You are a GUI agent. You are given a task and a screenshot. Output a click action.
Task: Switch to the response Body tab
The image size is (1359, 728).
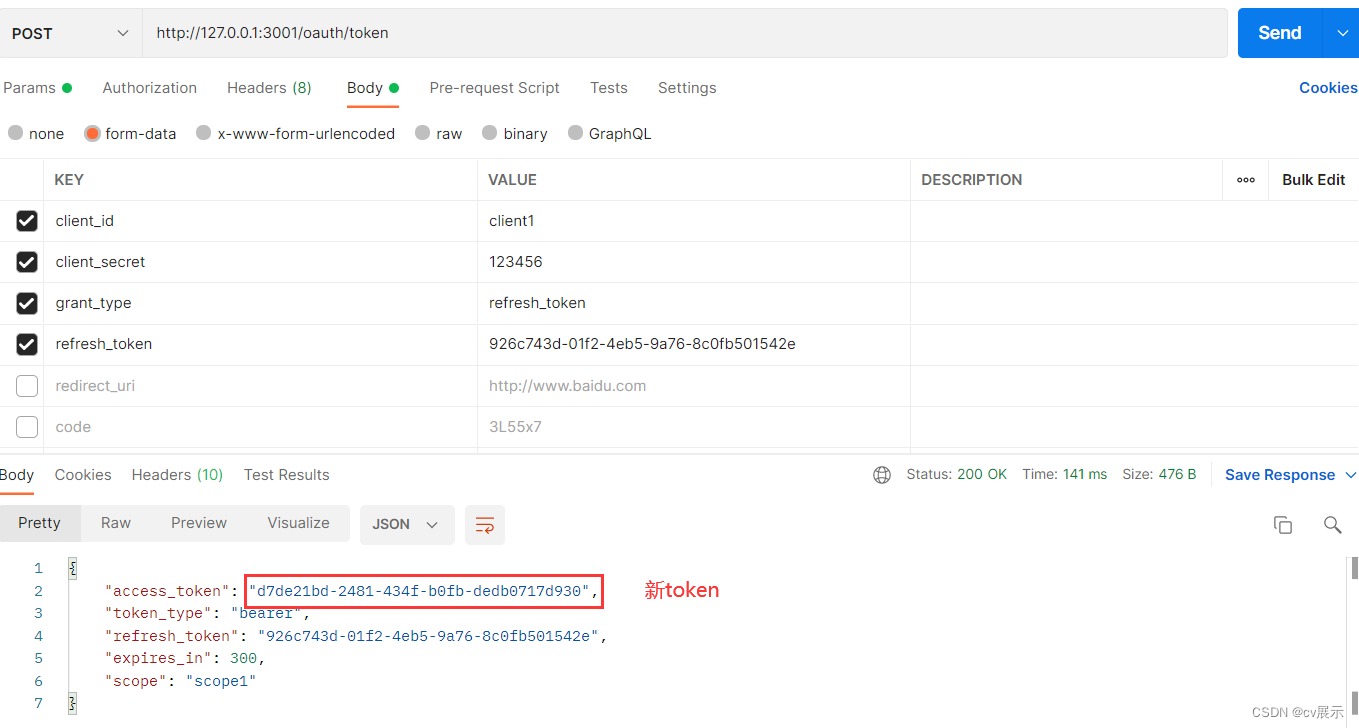tap(17, 475)
